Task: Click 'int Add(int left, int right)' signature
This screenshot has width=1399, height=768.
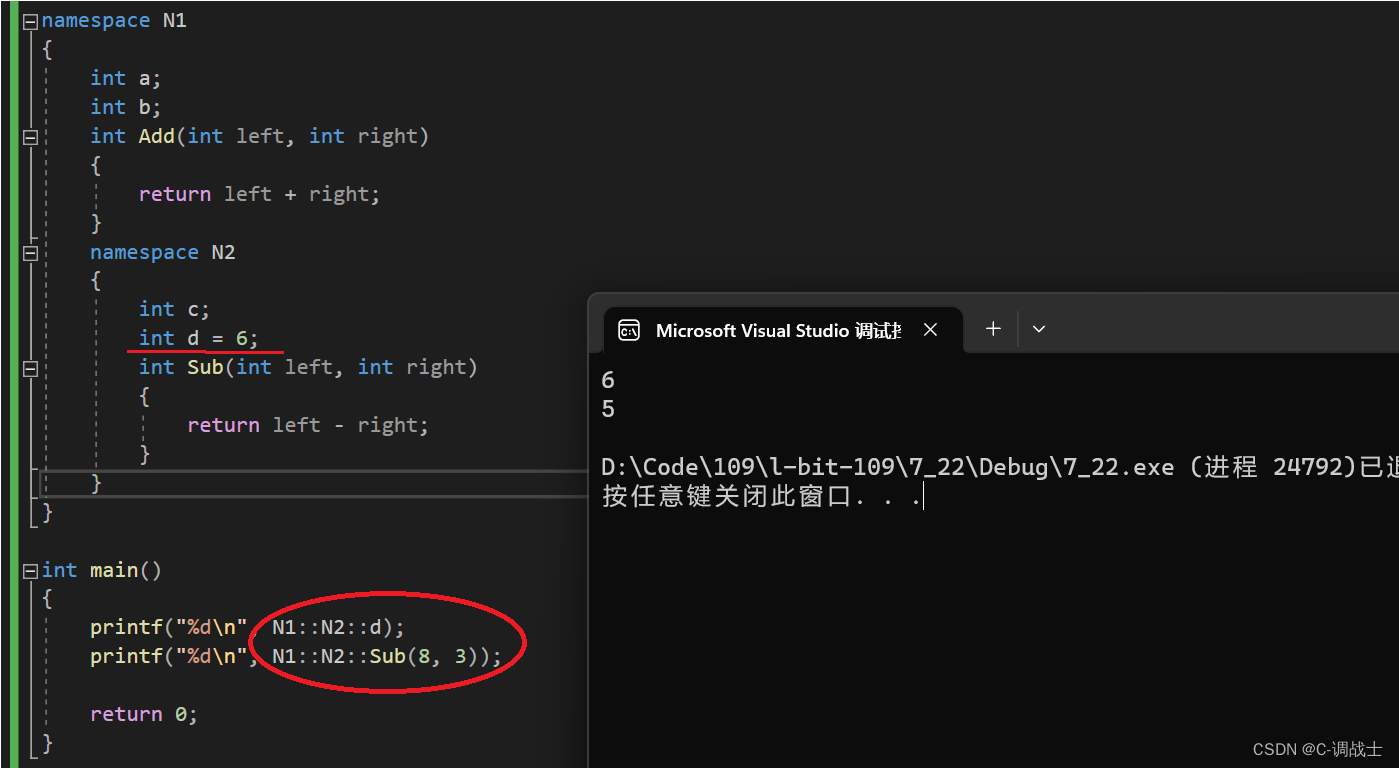Action: coord(259,137)
